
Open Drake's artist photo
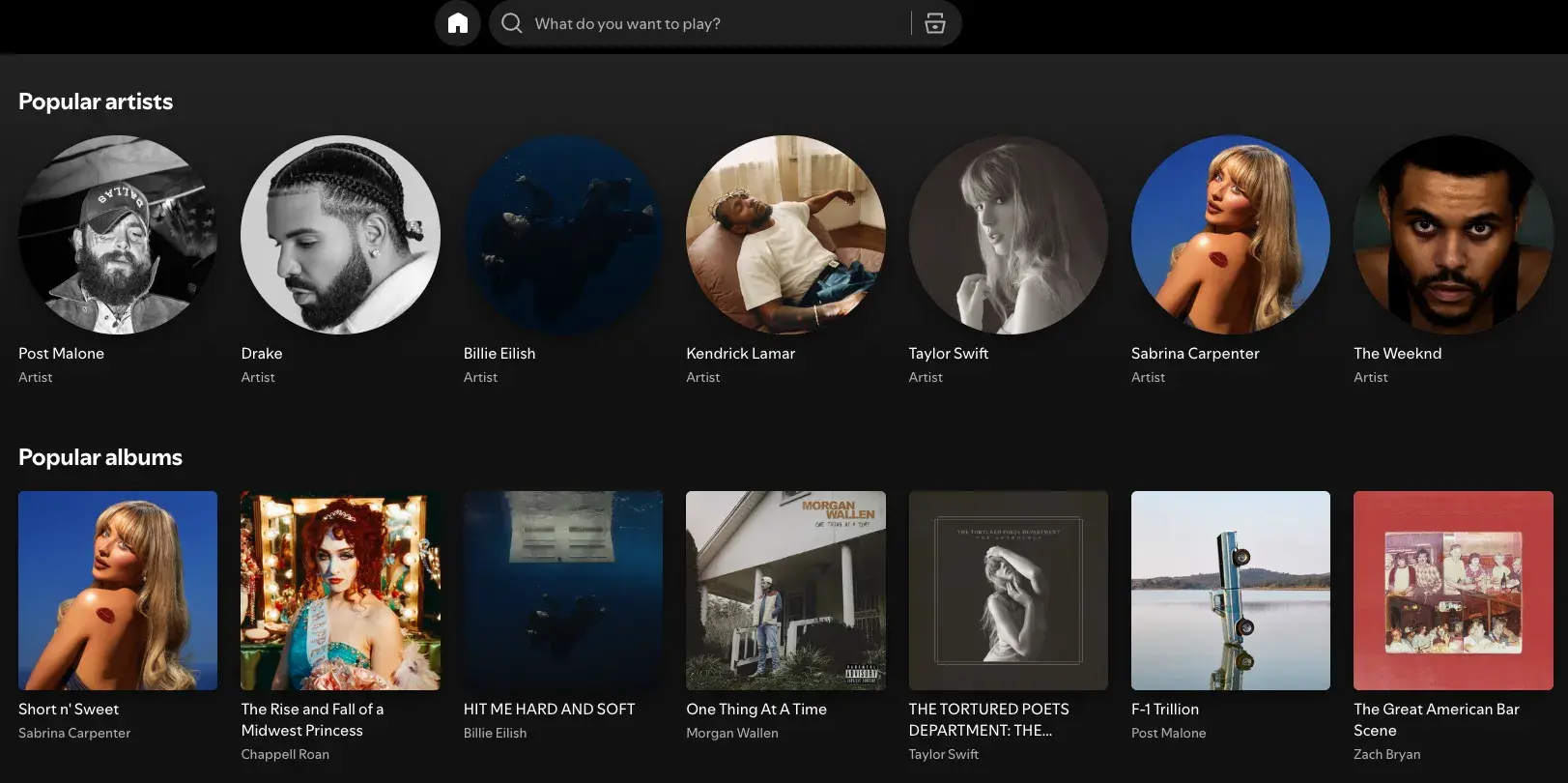340,235
